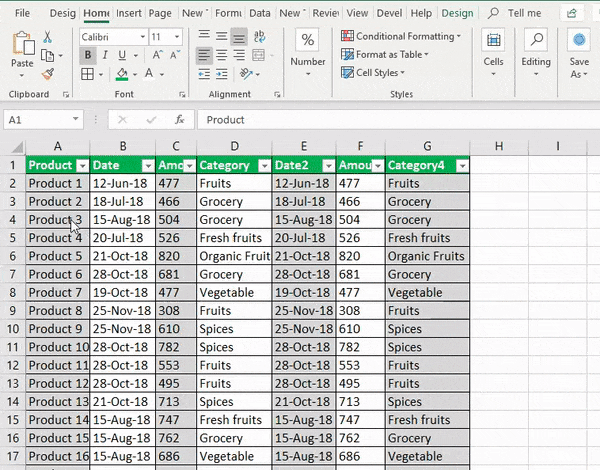
Task: Increase font size with larger A
Action: tap(157, 55)
